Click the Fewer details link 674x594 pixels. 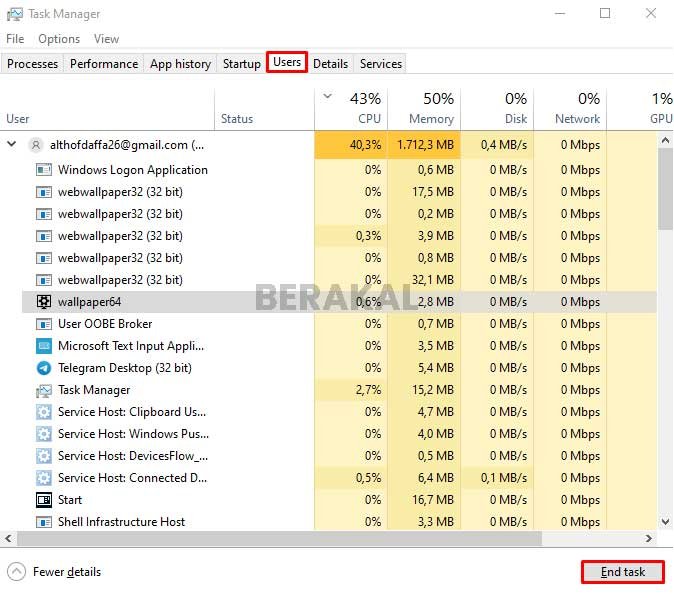[x=67, y=572]
